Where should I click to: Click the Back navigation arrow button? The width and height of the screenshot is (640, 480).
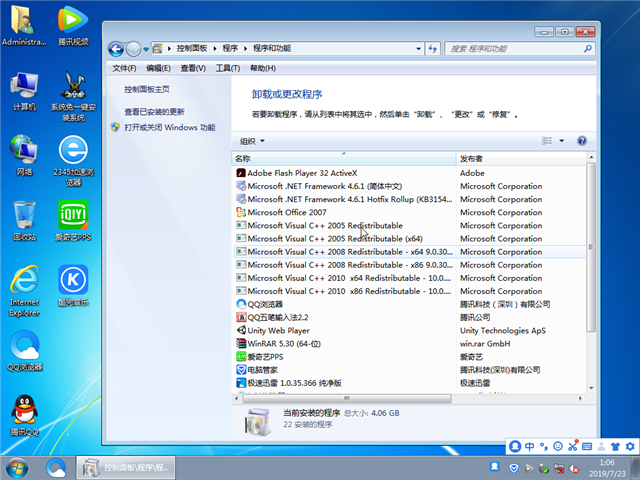116,49
